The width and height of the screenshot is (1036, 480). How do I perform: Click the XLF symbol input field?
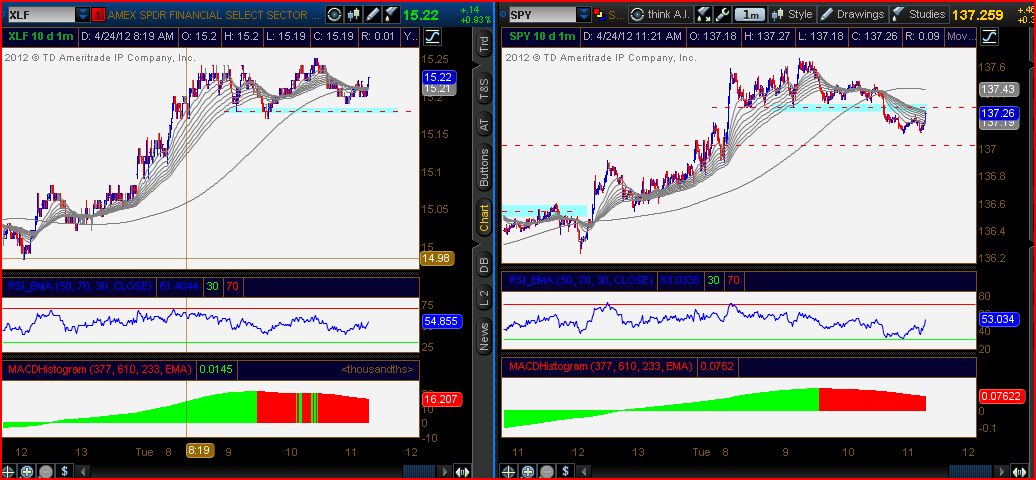click(x=40, y=15)
